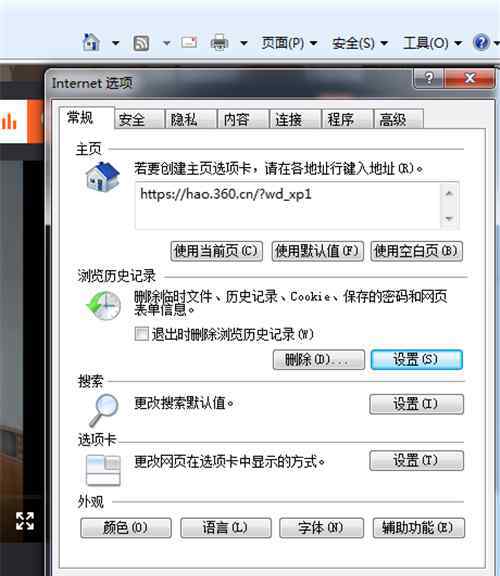Click the Printer icon in toolbar
The image size is (500, 576).
219,43
